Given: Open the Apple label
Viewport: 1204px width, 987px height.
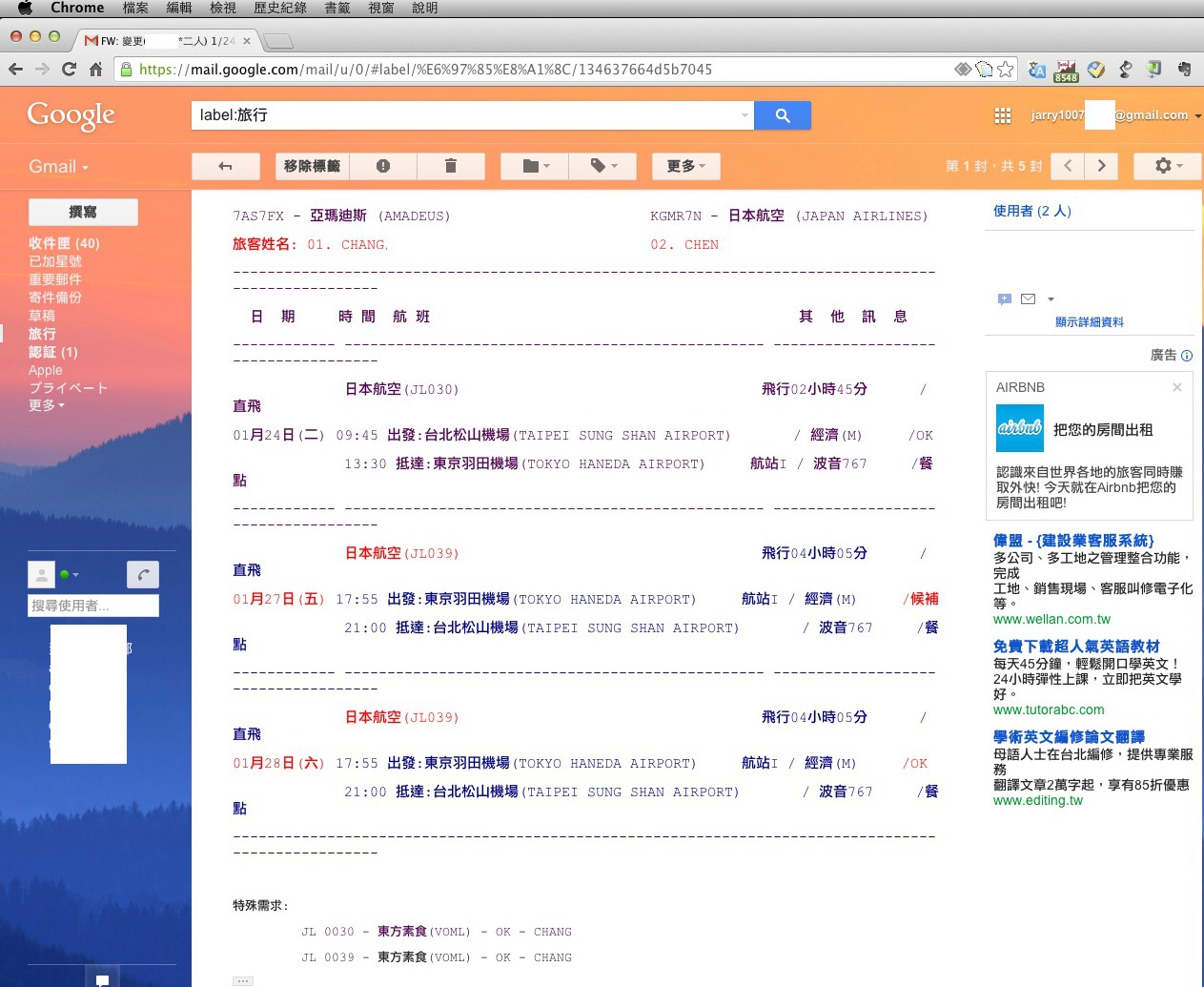Looking at the screenshot, I should click(x=46, y=370).
